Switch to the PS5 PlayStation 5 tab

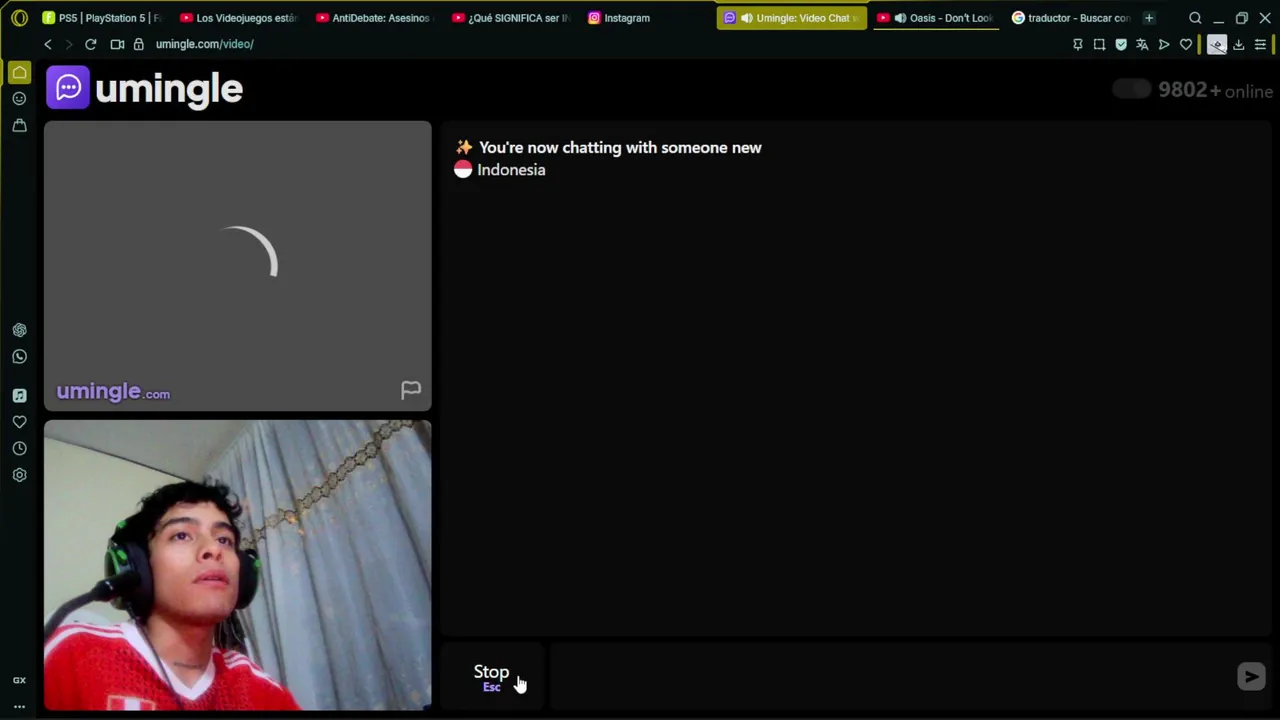(x=103, y=18)
